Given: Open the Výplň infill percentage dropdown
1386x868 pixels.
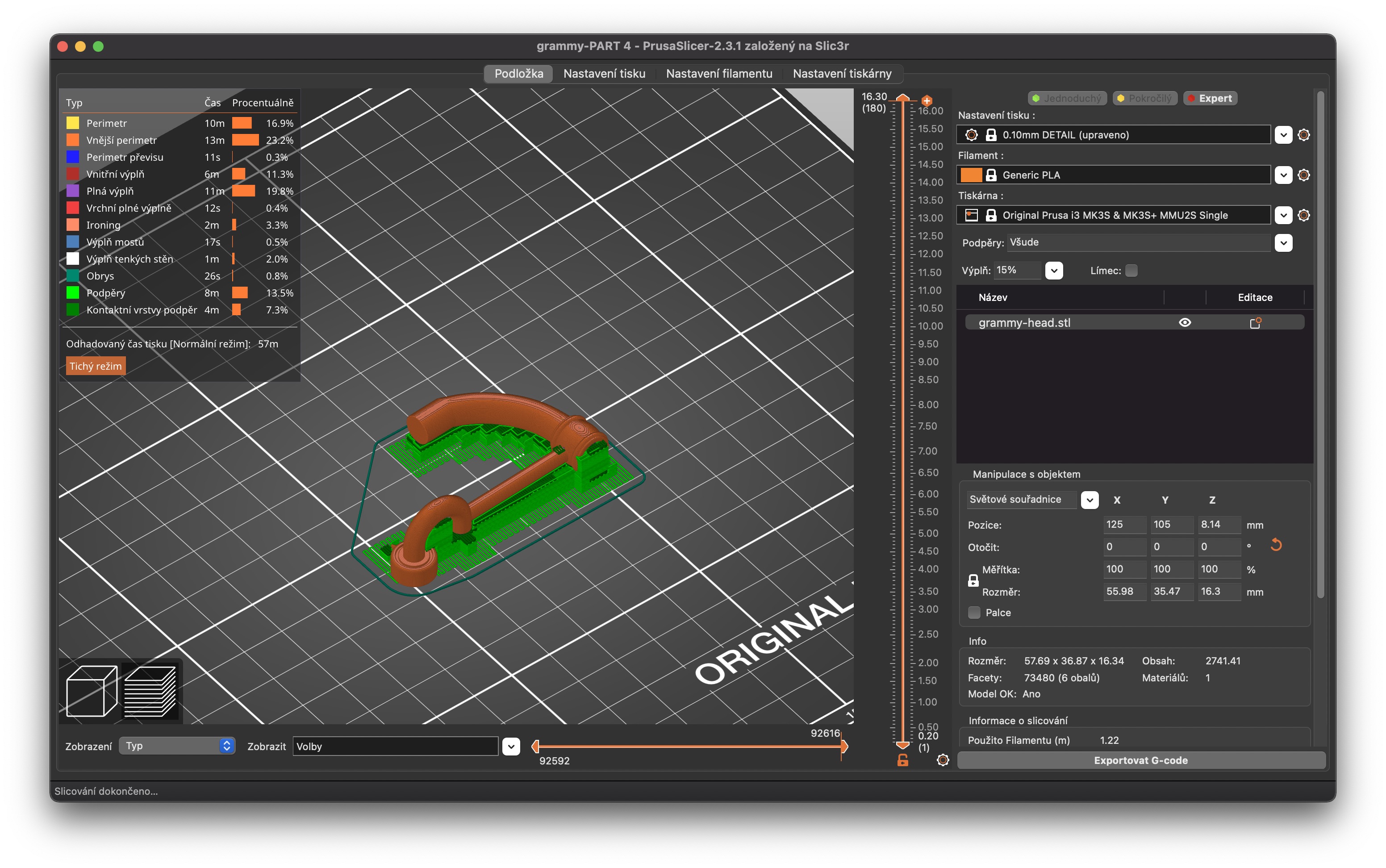Looking at the screenshot, I should pos(1054,271).
